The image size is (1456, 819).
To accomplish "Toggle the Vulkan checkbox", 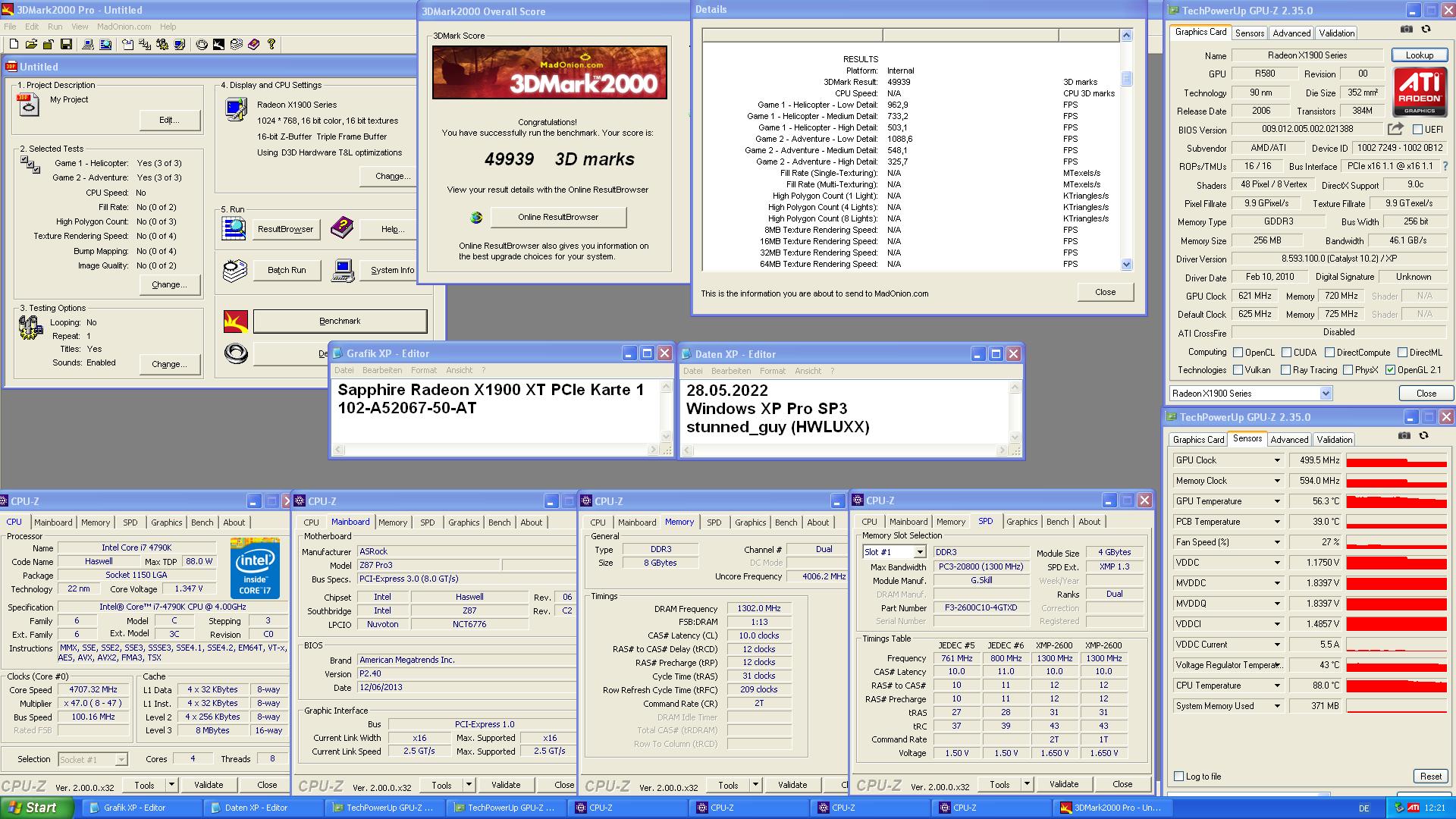I will coord(1238,370).
